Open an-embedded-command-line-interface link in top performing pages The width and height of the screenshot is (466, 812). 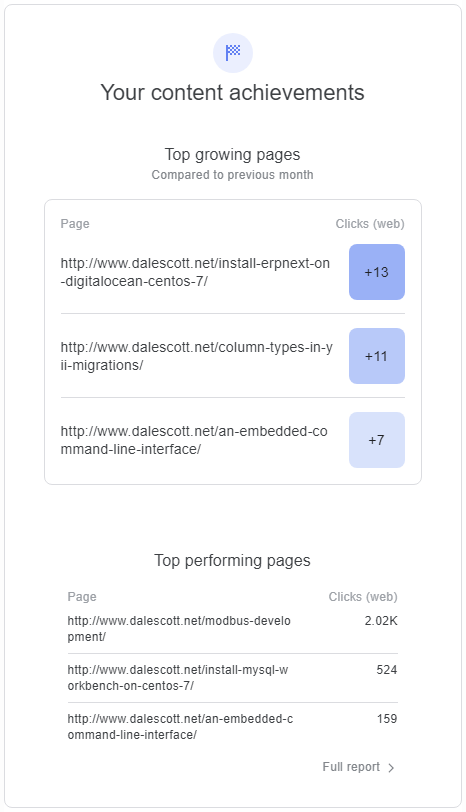click(180, 727)
